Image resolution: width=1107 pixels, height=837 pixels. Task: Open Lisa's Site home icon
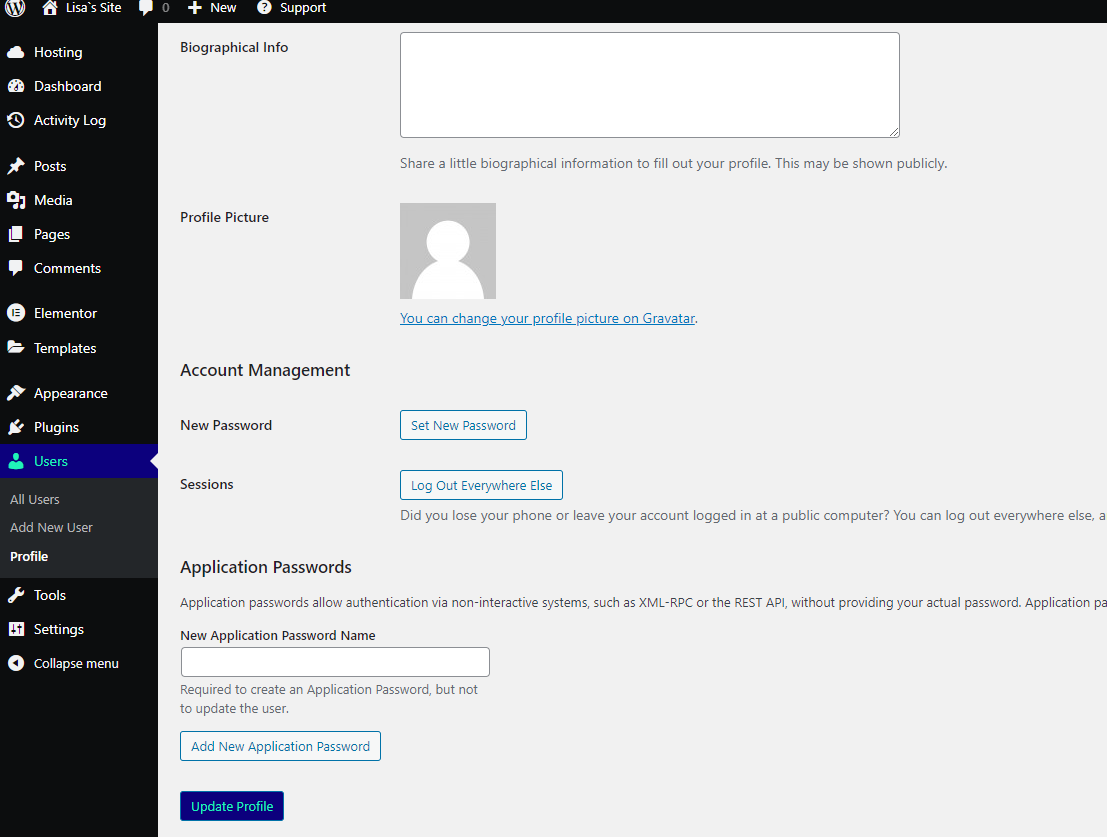click(49, 8)
